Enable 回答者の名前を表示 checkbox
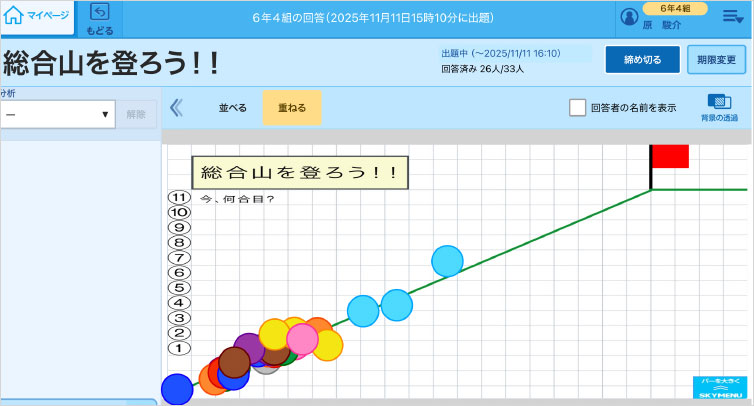 [577, 108]
